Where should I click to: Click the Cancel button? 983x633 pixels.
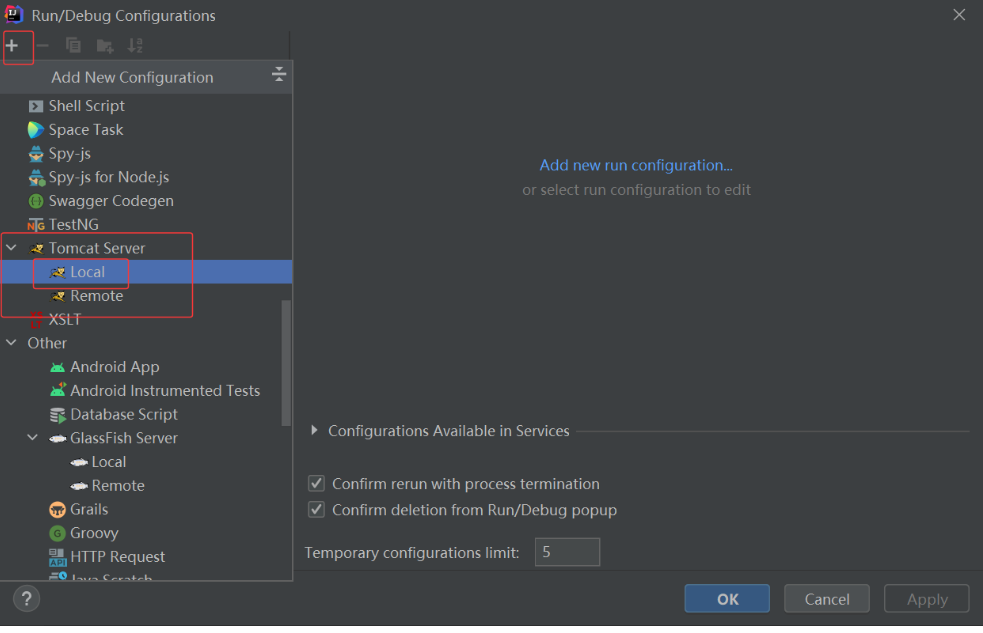click(x=827, y=599)
